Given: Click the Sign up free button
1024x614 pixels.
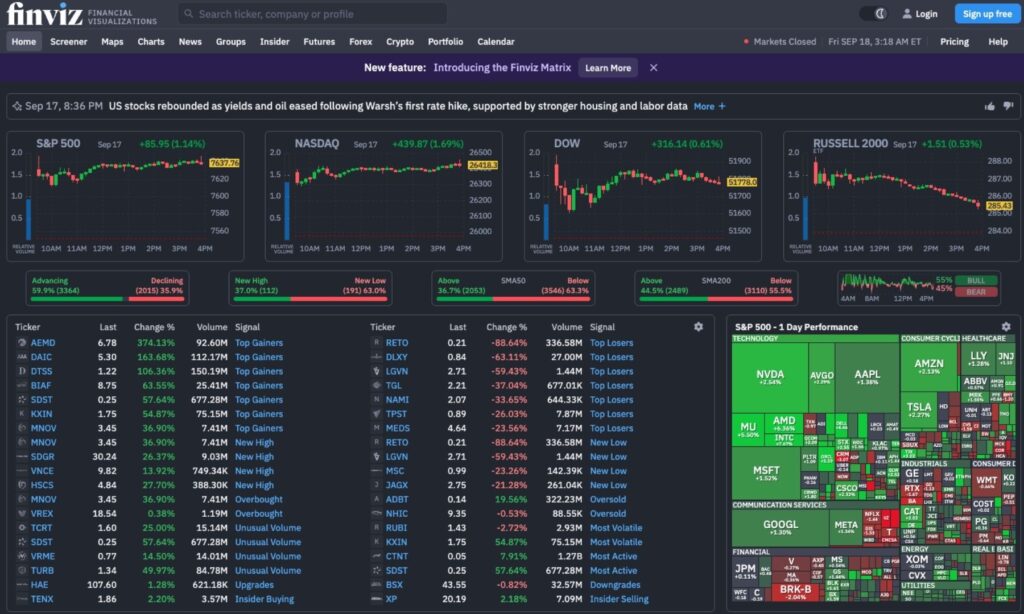Looking at the screenshot, I should (x=987, y=14).
